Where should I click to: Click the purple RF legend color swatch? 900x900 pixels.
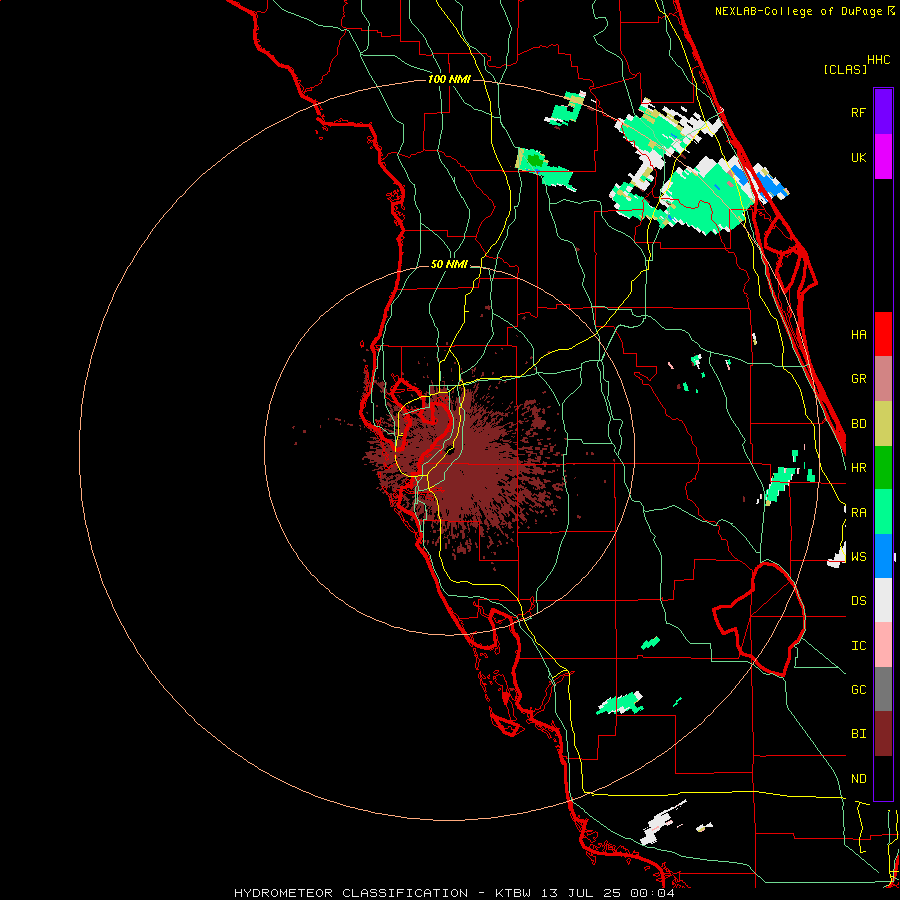(883, 112)
